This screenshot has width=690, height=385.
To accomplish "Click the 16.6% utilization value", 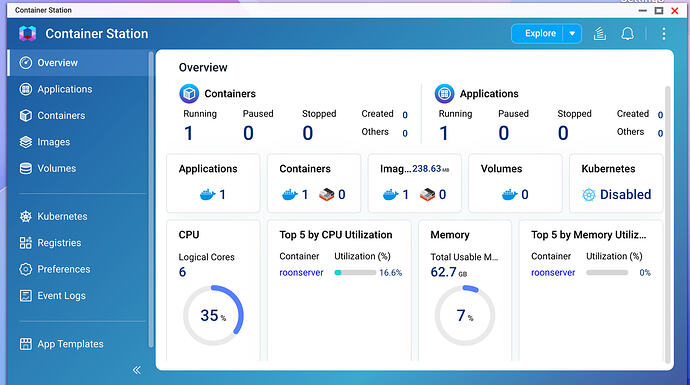I will coord(391,273).
